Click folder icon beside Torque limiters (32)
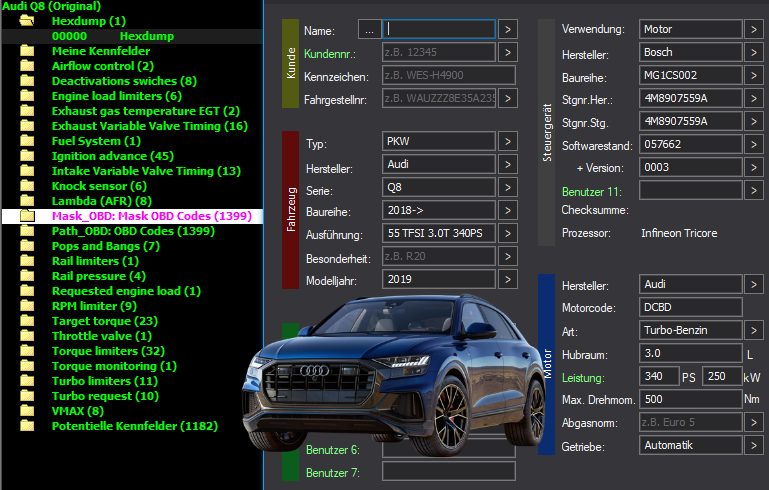 pyautogui.click(x=27, y=351)
